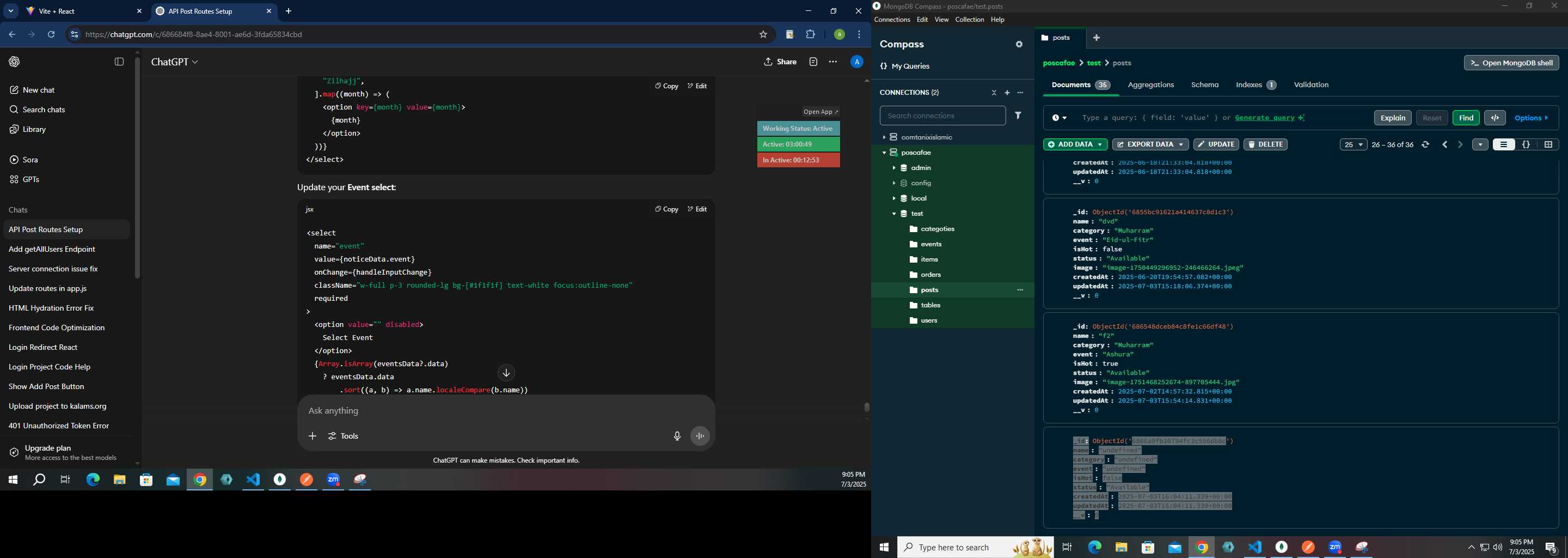Image resolution: width=1568 pixels, height=558 pixels.
Task: Switch to list view of documents
Action: pyautogui.click(x=1503, y=145)
